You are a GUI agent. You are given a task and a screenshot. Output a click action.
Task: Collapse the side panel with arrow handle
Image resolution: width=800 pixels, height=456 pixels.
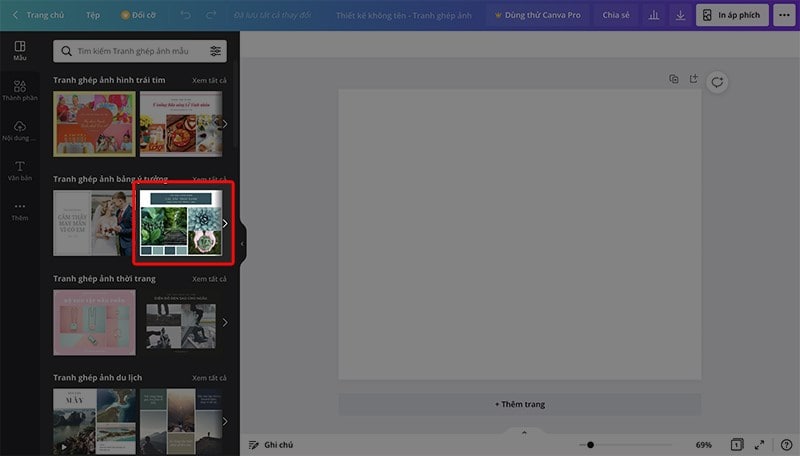tap(241, 243)
